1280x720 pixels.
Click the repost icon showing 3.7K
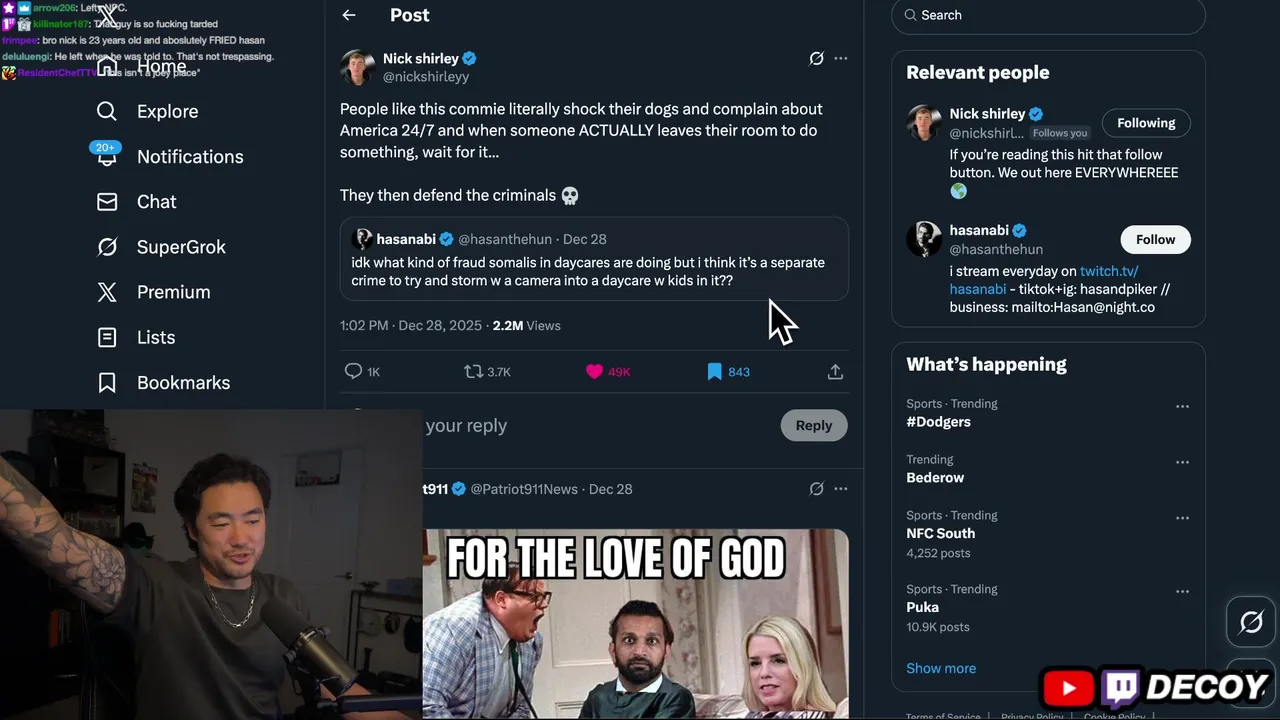click(x=473, y=371)
